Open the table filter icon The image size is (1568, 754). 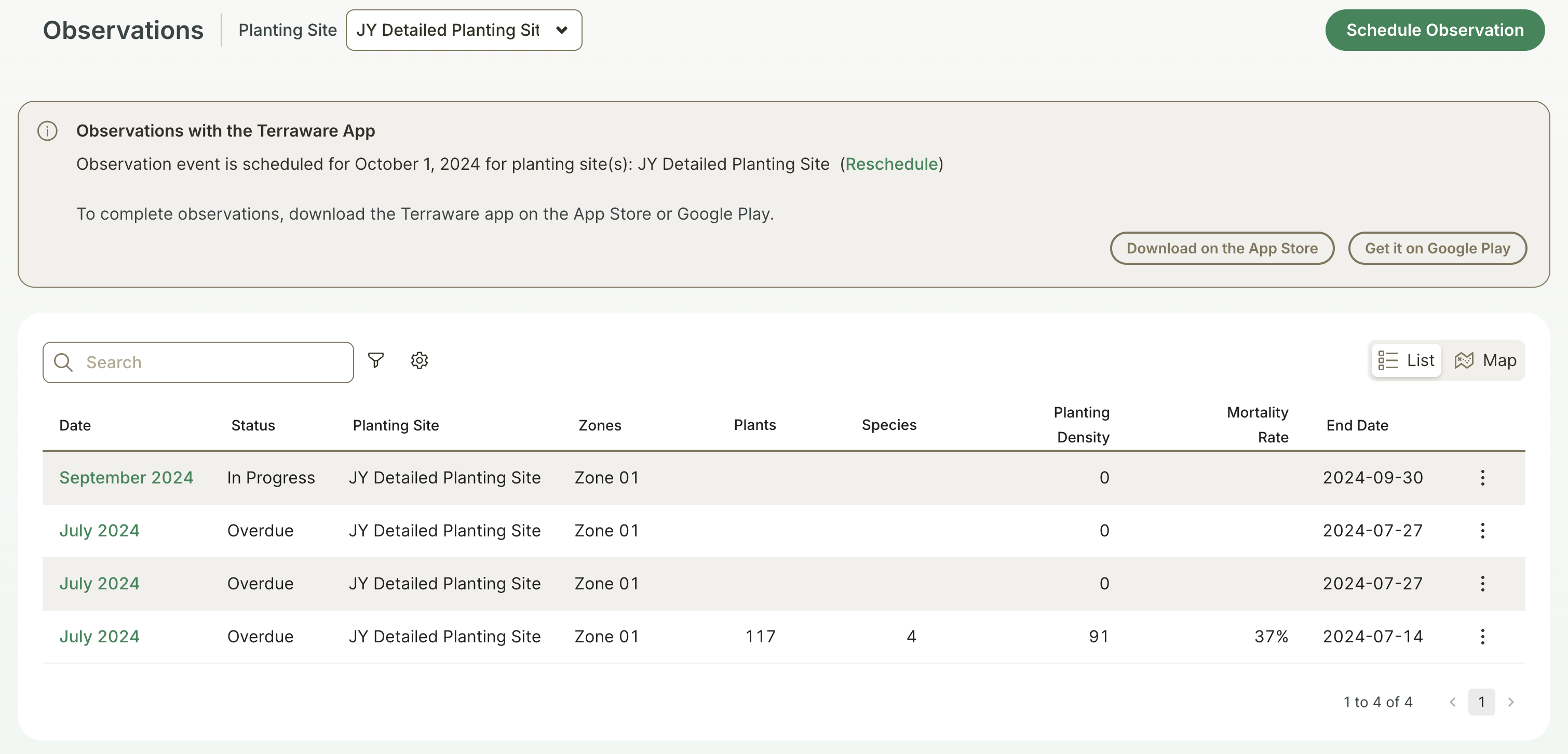[375, 360]
